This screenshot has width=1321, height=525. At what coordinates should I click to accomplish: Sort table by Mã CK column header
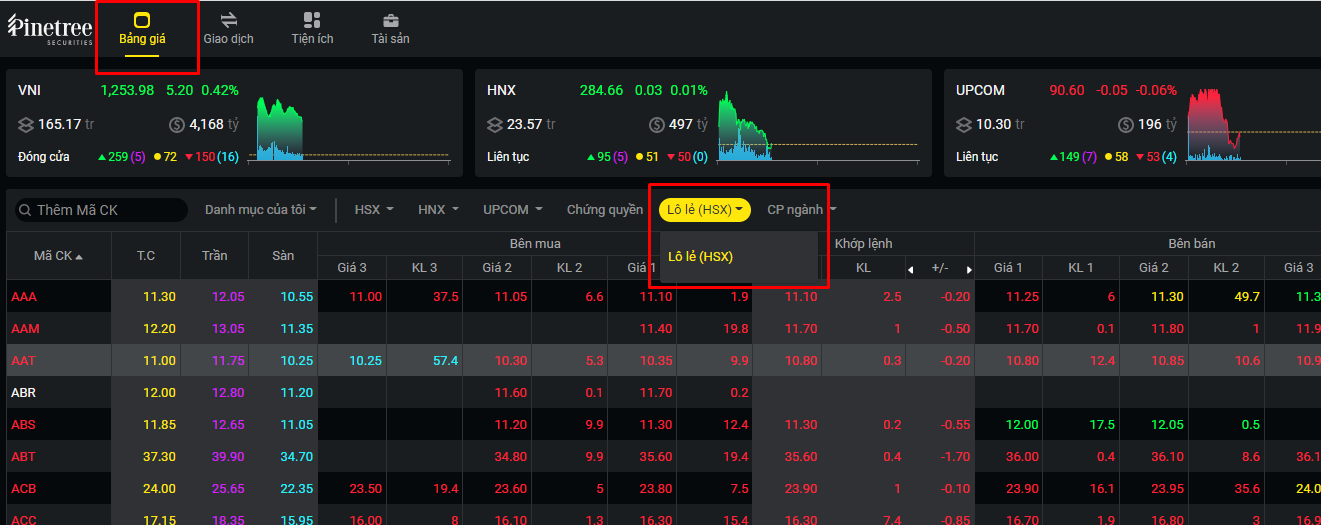[58, 256]
